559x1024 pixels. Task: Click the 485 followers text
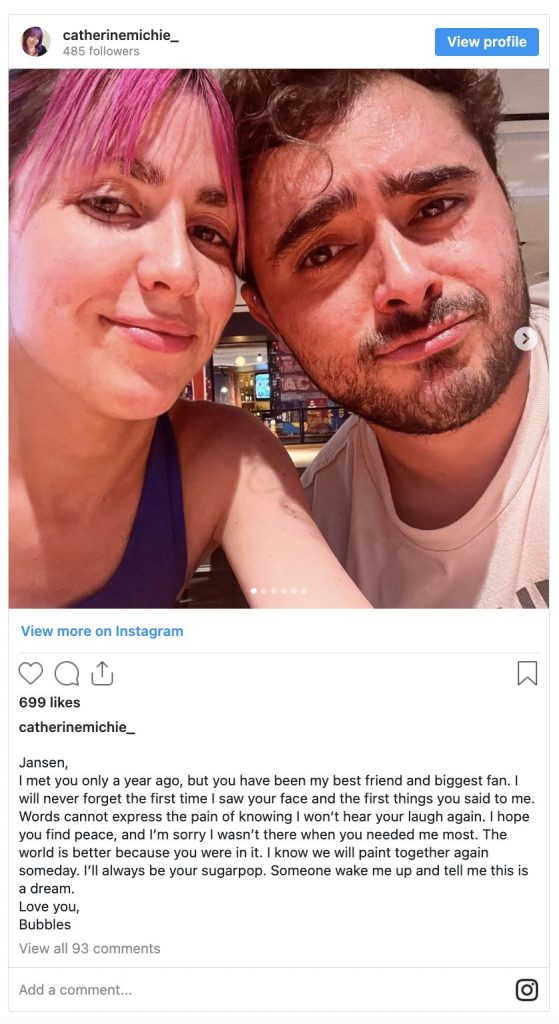tap(101, 51)
